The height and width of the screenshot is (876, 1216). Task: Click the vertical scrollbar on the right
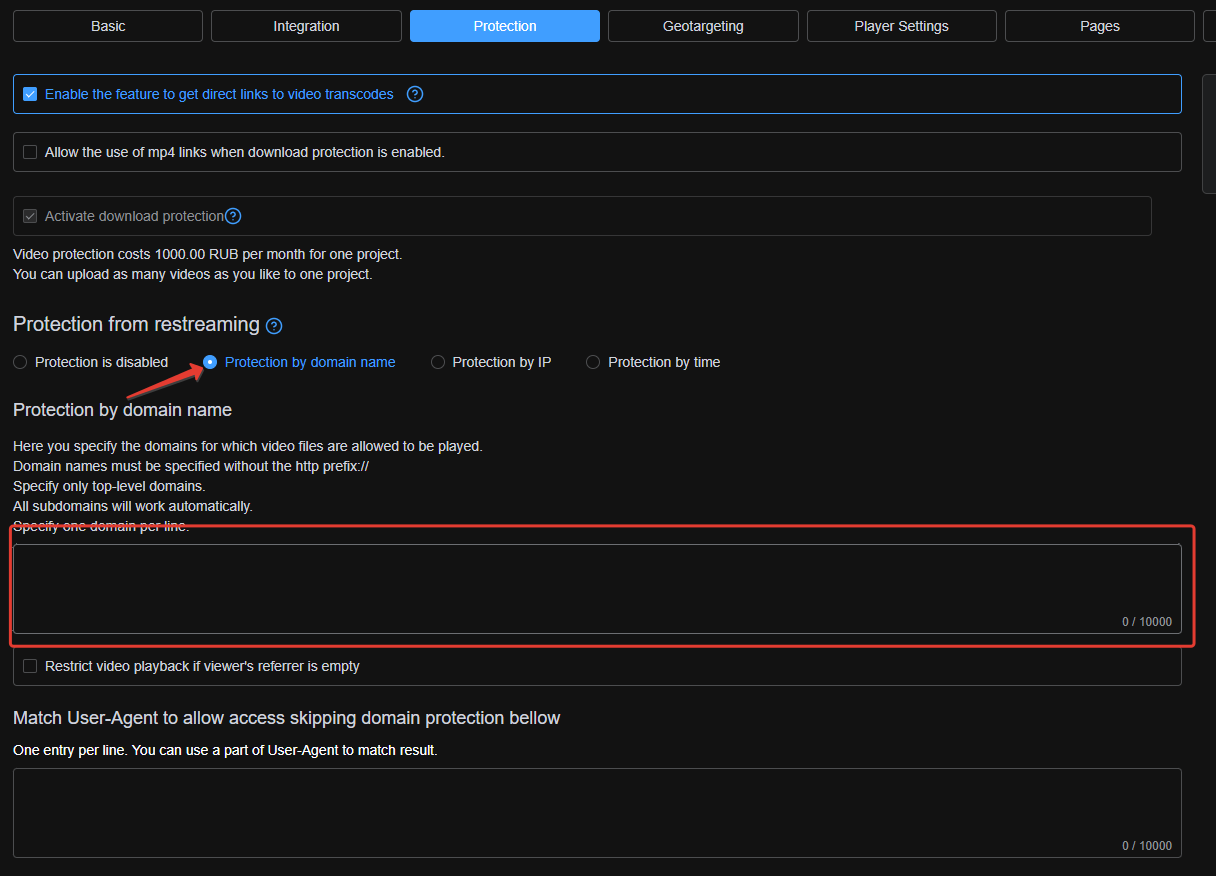1209,133
